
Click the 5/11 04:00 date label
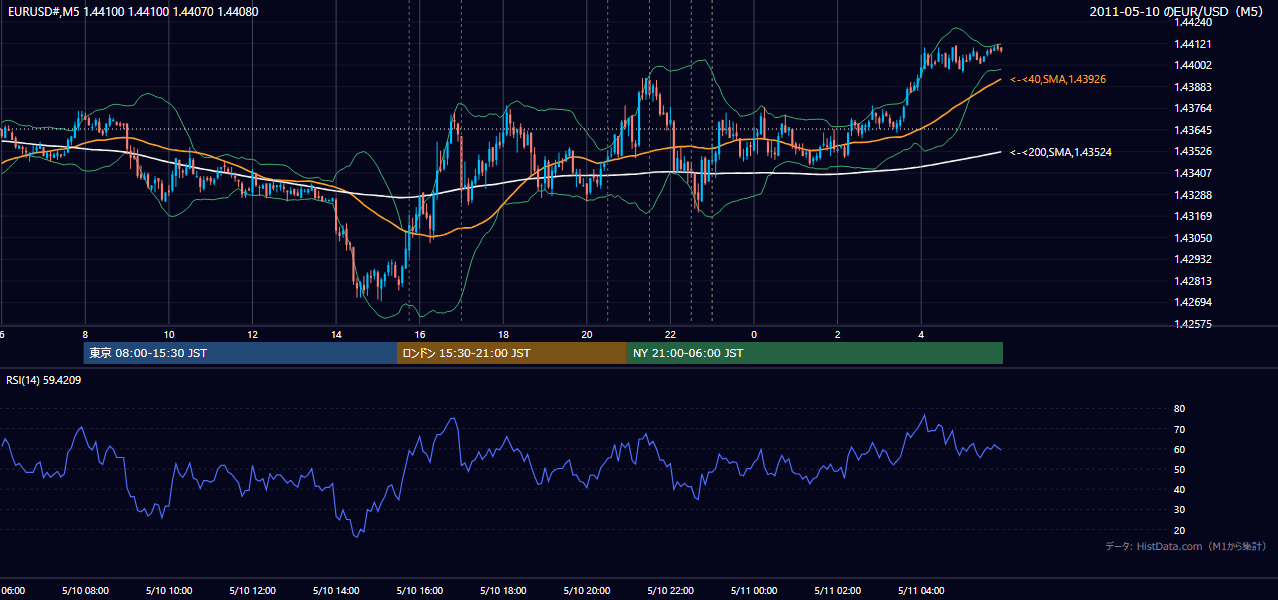pyautogui.click(x=921, y=590)
